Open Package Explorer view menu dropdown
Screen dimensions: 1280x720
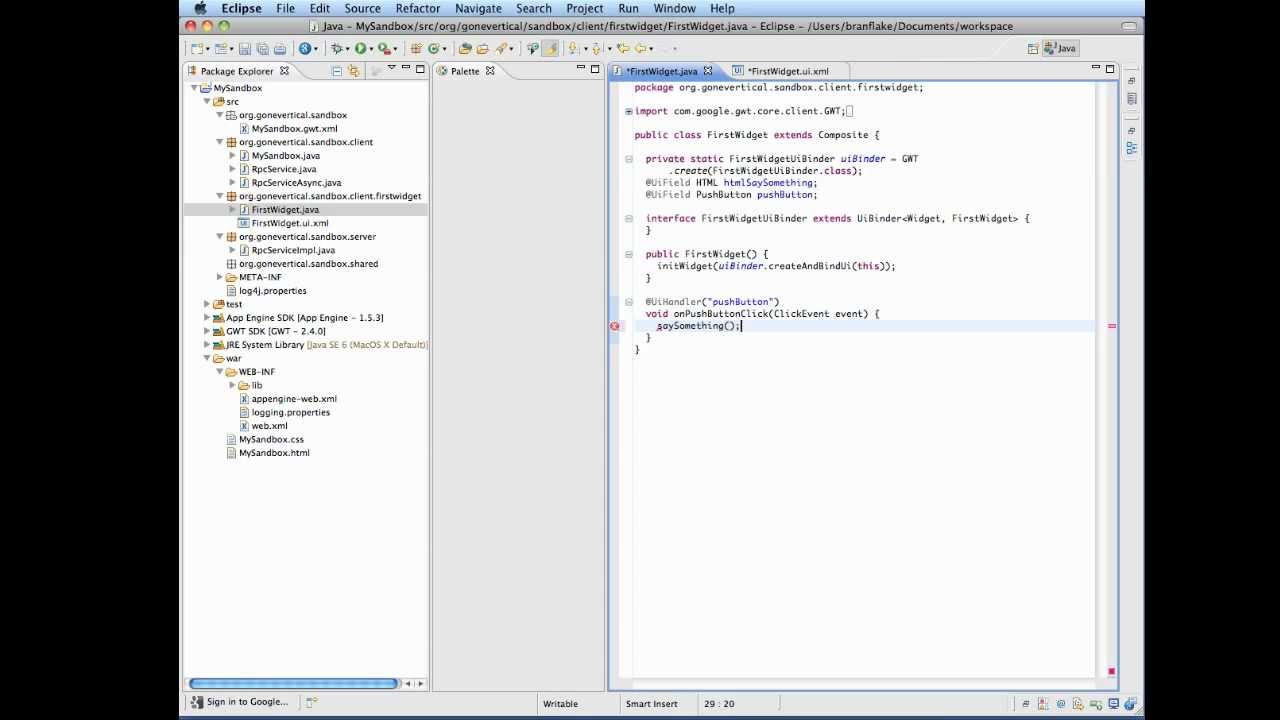tap(391, 70)
